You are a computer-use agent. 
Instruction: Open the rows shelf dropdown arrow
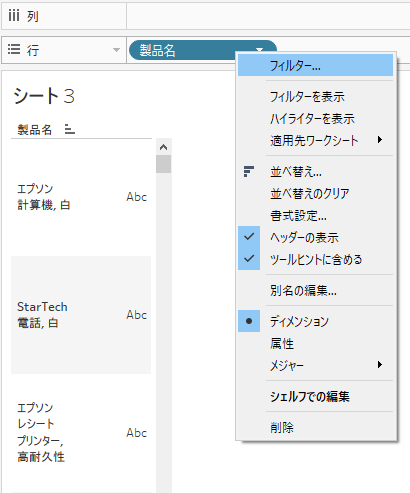coord(116,50)
